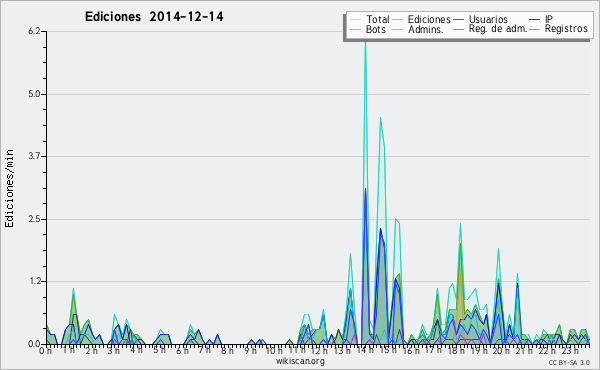
Task: Click the "9 h" x-axis label
Action: (250, 350)
